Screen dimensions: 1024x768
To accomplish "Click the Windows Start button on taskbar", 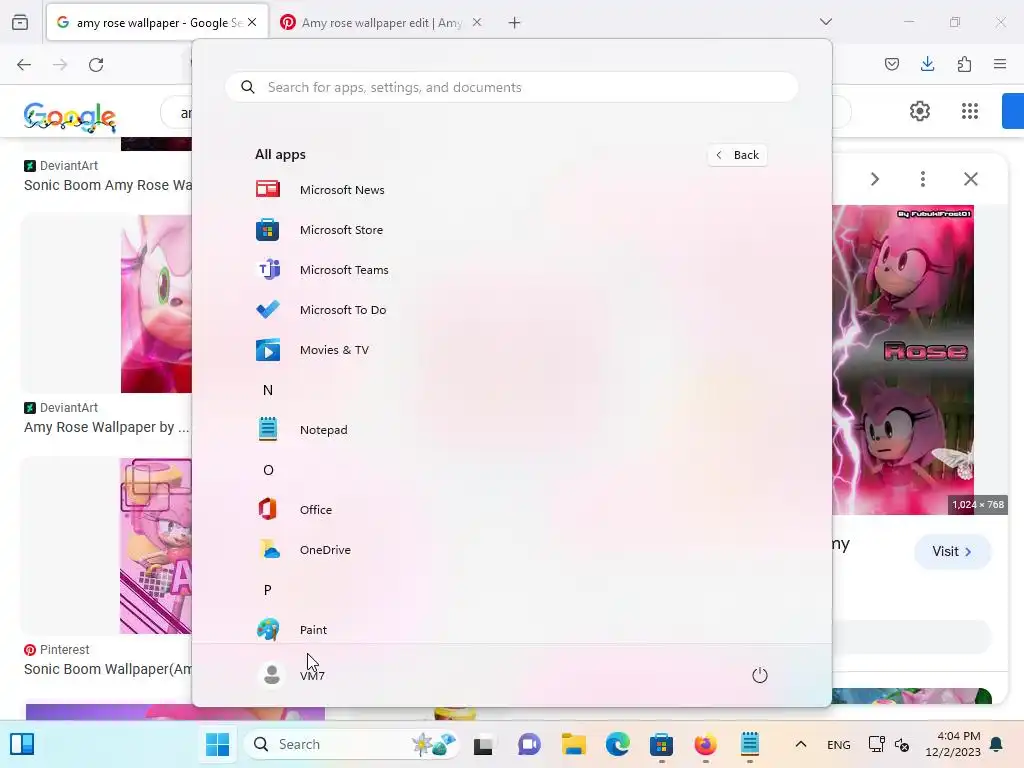I will 217,744.
